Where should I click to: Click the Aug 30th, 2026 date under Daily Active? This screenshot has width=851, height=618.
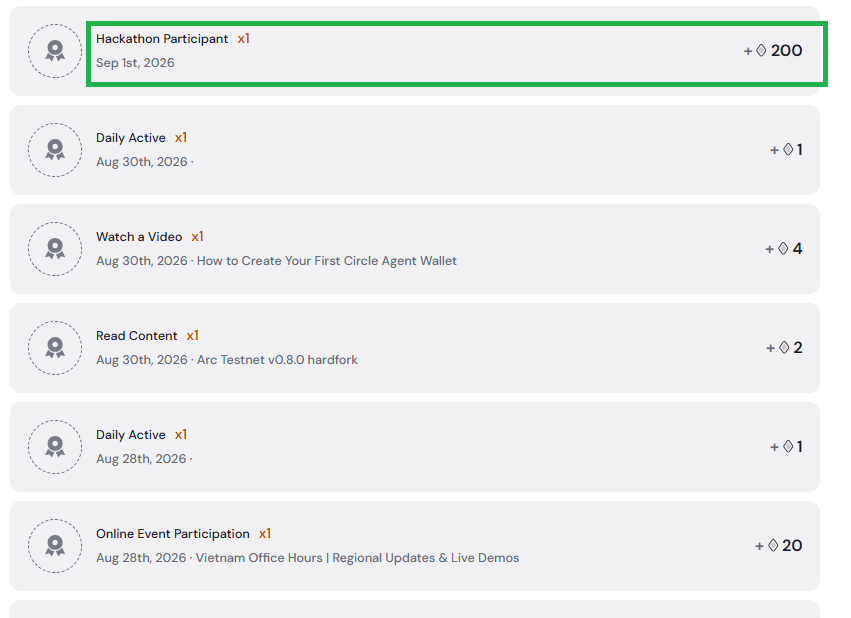point(142,162)
